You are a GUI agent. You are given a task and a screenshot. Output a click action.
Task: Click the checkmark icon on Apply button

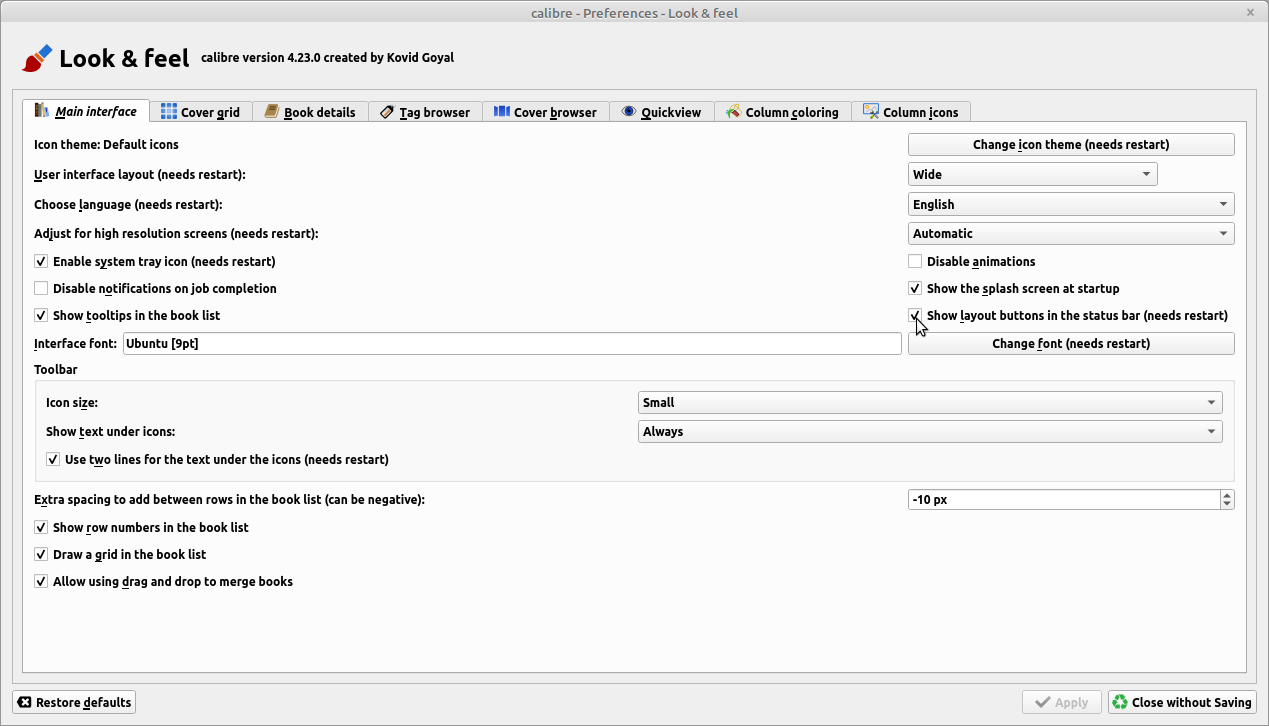(x=1043, y=702)
